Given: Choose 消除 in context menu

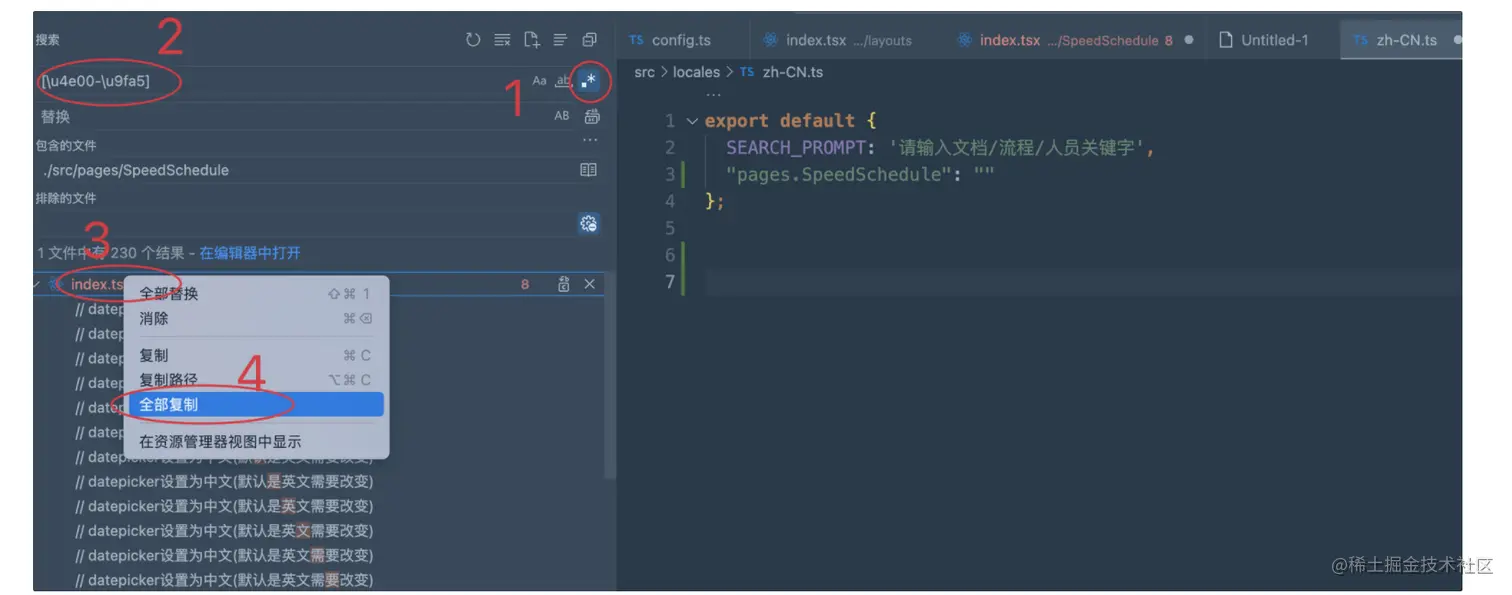Looking at the screenshot, I should (x=256, y=319).
